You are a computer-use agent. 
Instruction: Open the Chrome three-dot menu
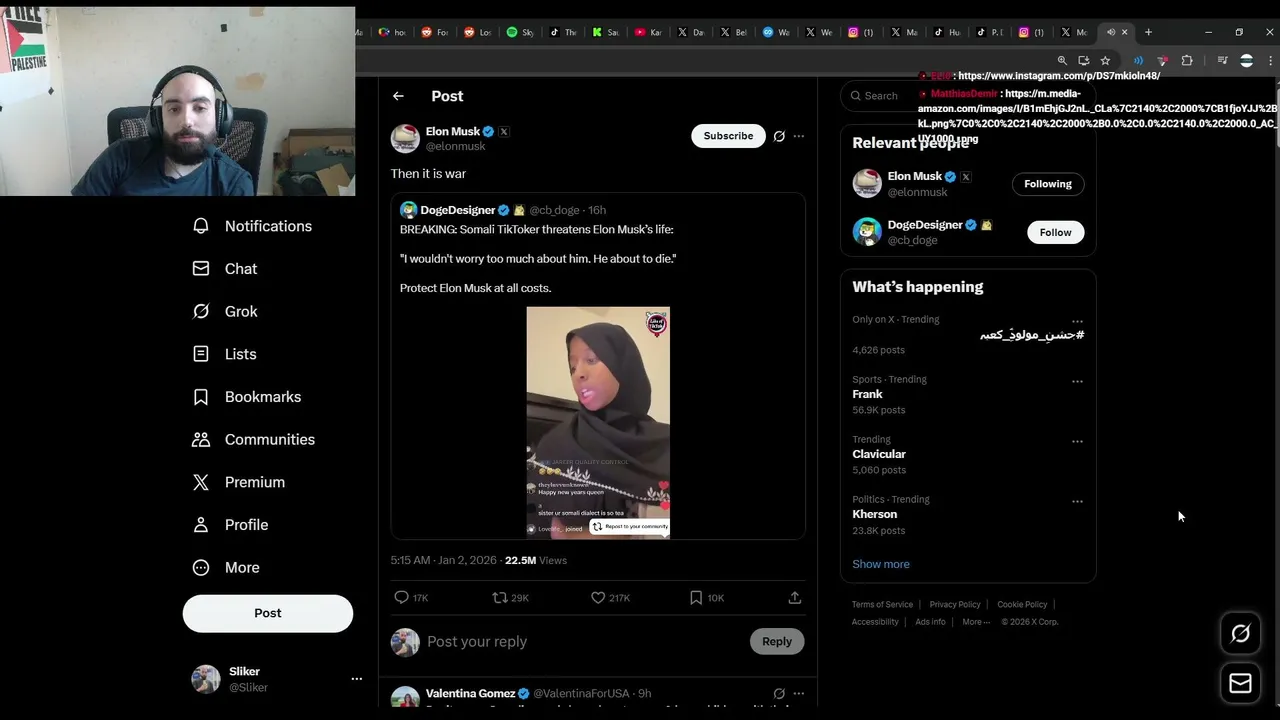1270,60
